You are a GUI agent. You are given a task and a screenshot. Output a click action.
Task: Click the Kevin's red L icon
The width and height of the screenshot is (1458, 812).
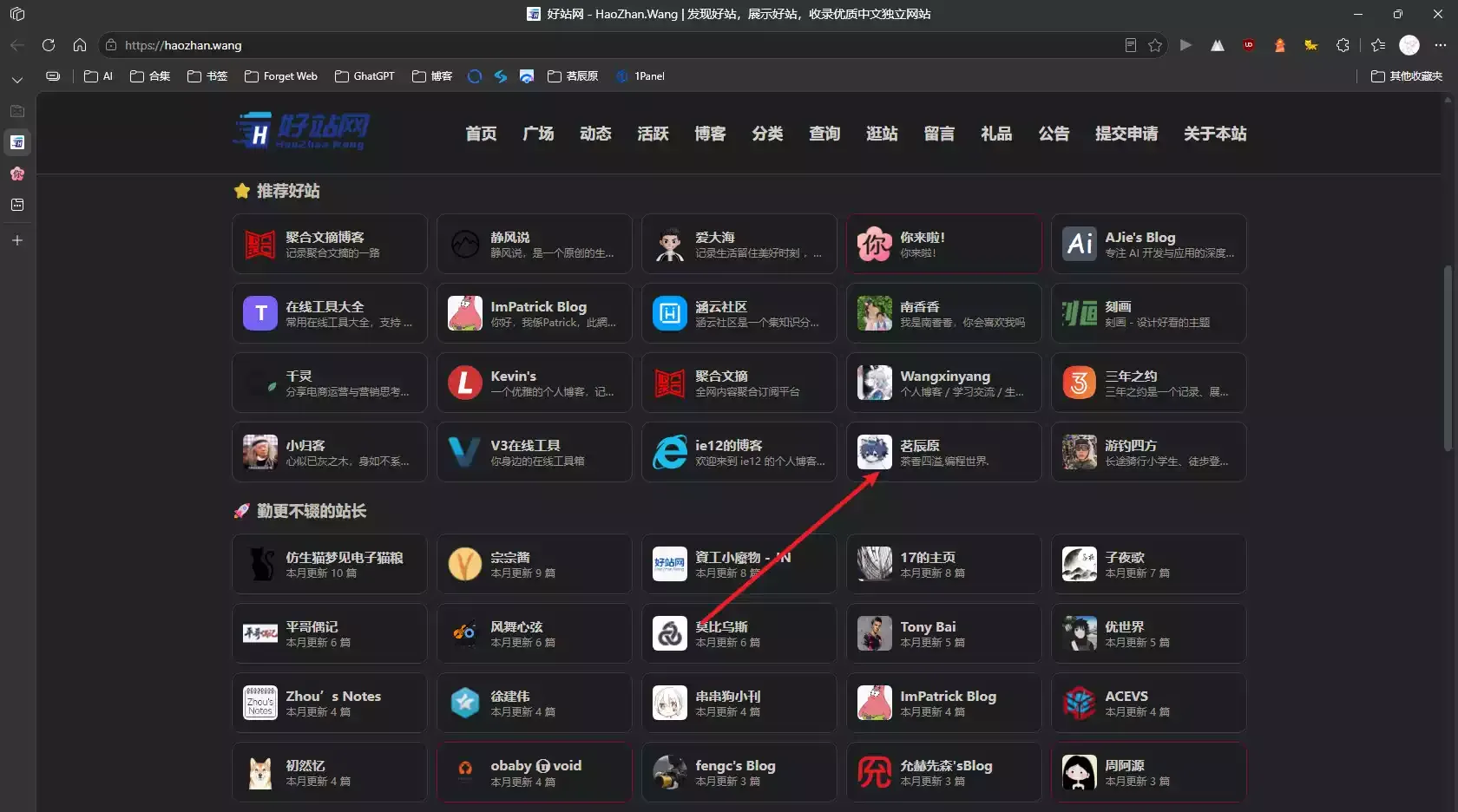[x=465, y=383]
